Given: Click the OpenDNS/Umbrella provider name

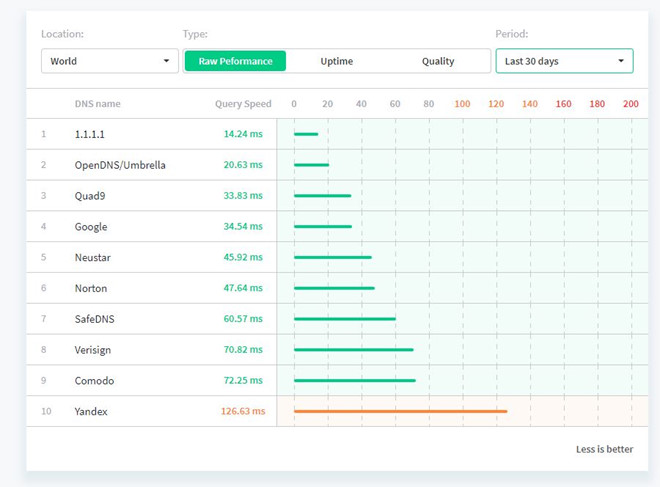Looking at the screenshot, I should coord(120,165).
